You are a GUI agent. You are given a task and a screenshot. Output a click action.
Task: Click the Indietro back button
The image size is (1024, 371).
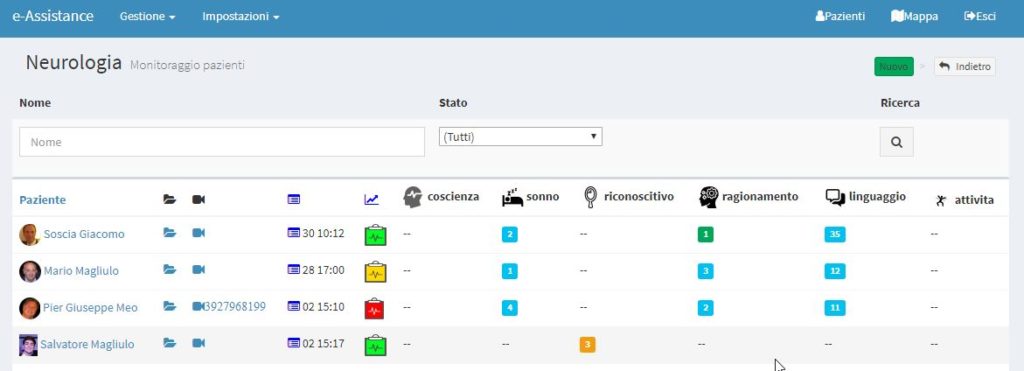965,67
